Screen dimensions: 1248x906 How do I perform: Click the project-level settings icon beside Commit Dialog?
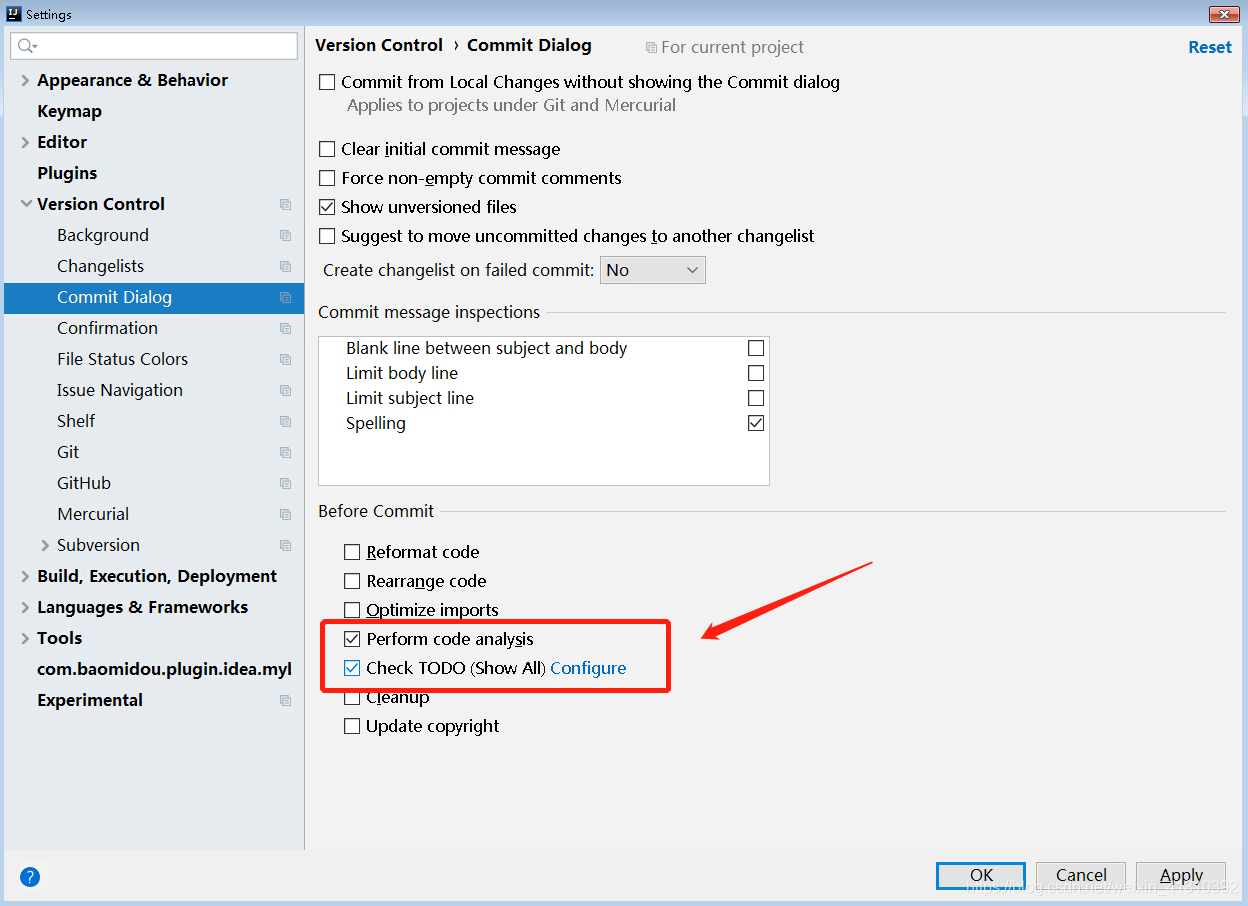coord(286,297)
